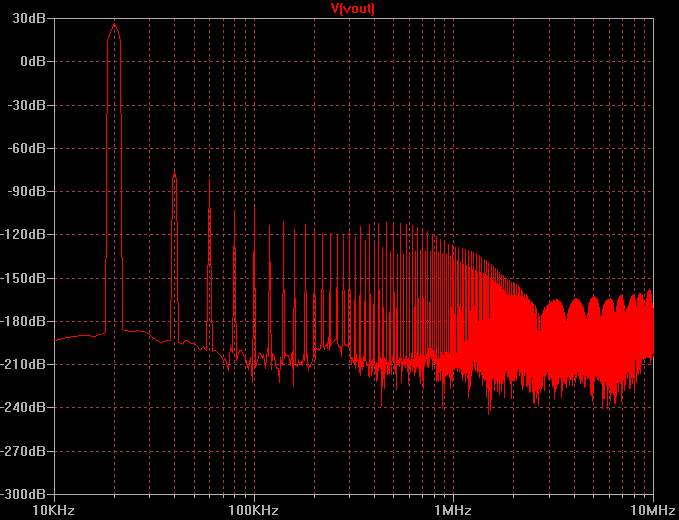Click the -150dB axis label

23,278
